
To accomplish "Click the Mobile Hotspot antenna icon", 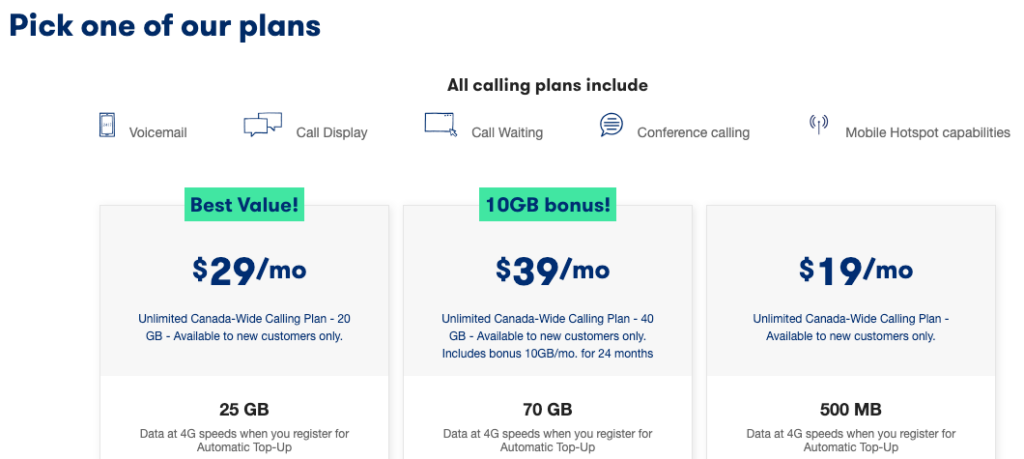I will pos(819,125).
